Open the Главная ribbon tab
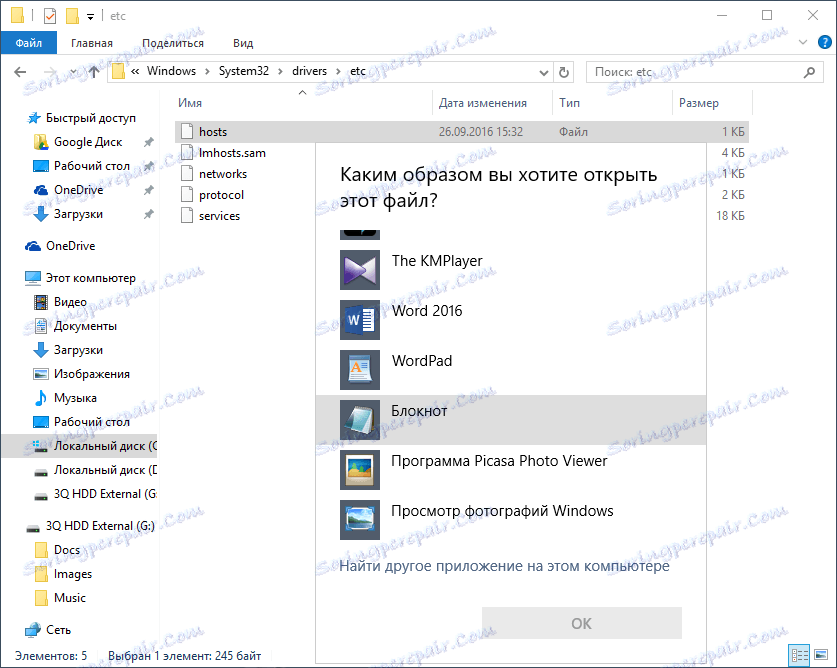 pos(92,43)
